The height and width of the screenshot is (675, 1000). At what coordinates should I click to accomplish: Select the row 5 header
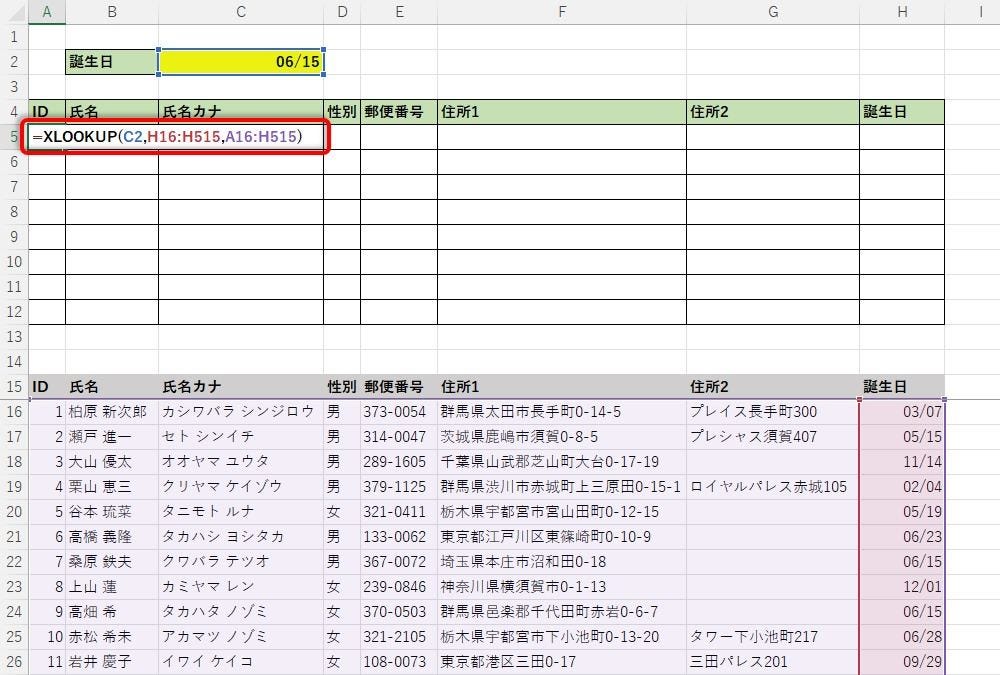pos(14,137)
